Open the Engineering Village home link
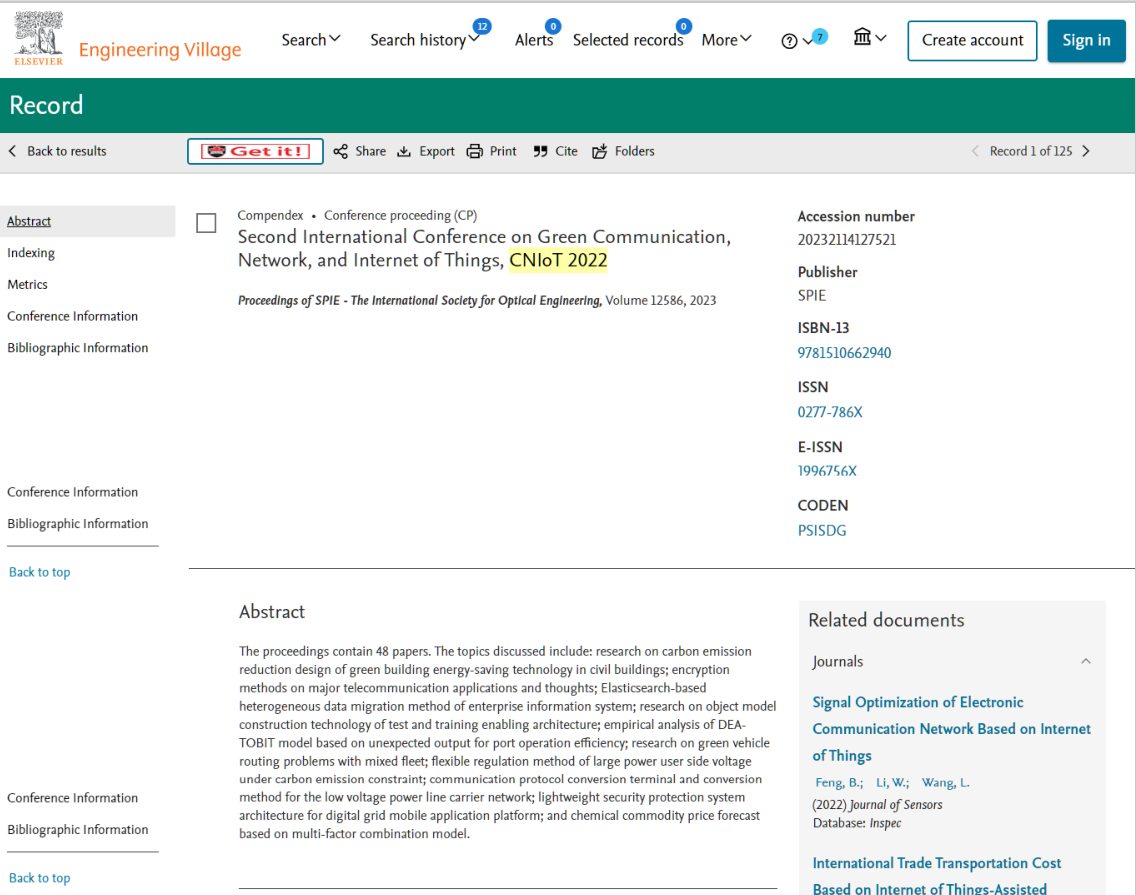1136x895 pixels. [x=160, y=49]
